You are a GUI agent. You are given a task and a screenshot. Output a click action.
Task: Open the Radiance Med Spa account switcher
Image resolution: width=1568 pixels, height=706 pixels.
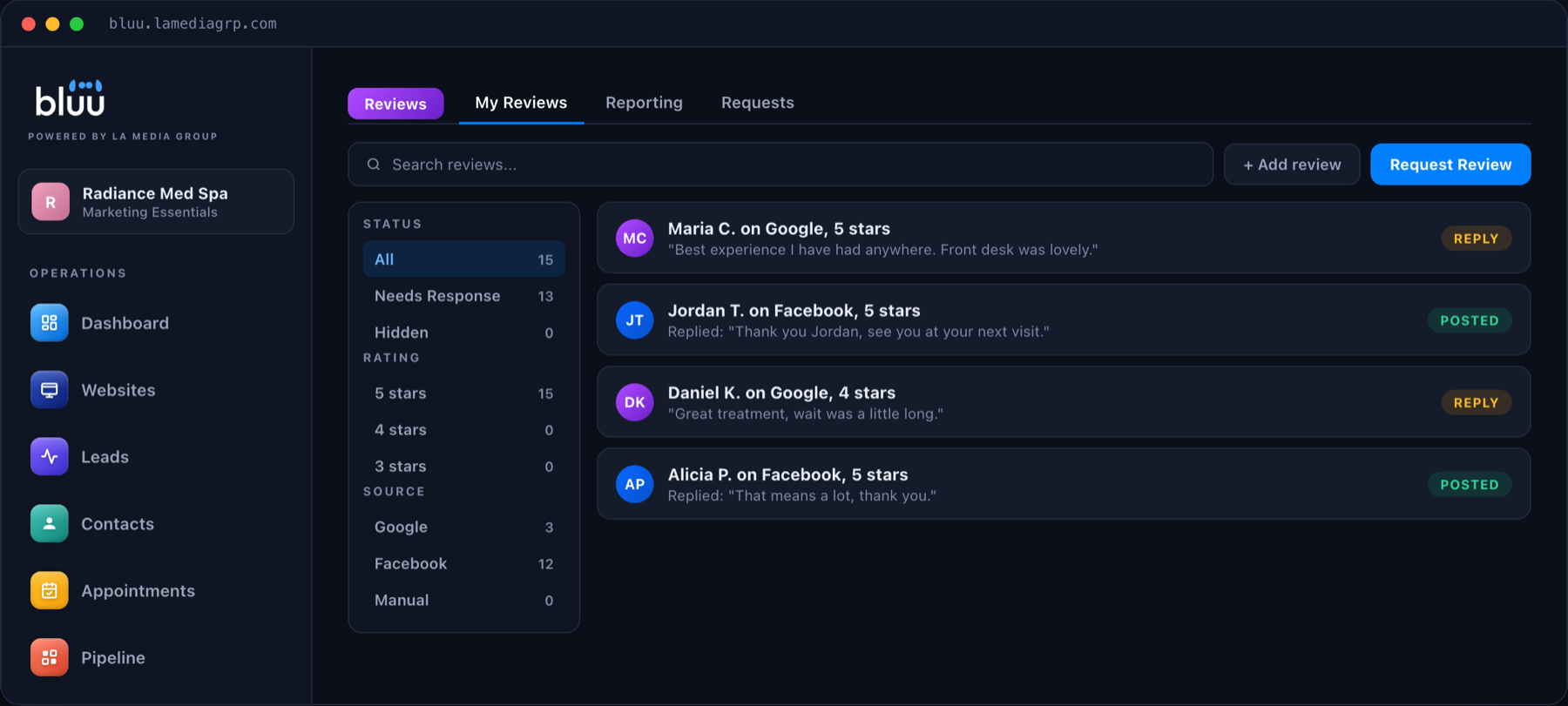pos(156,202)
